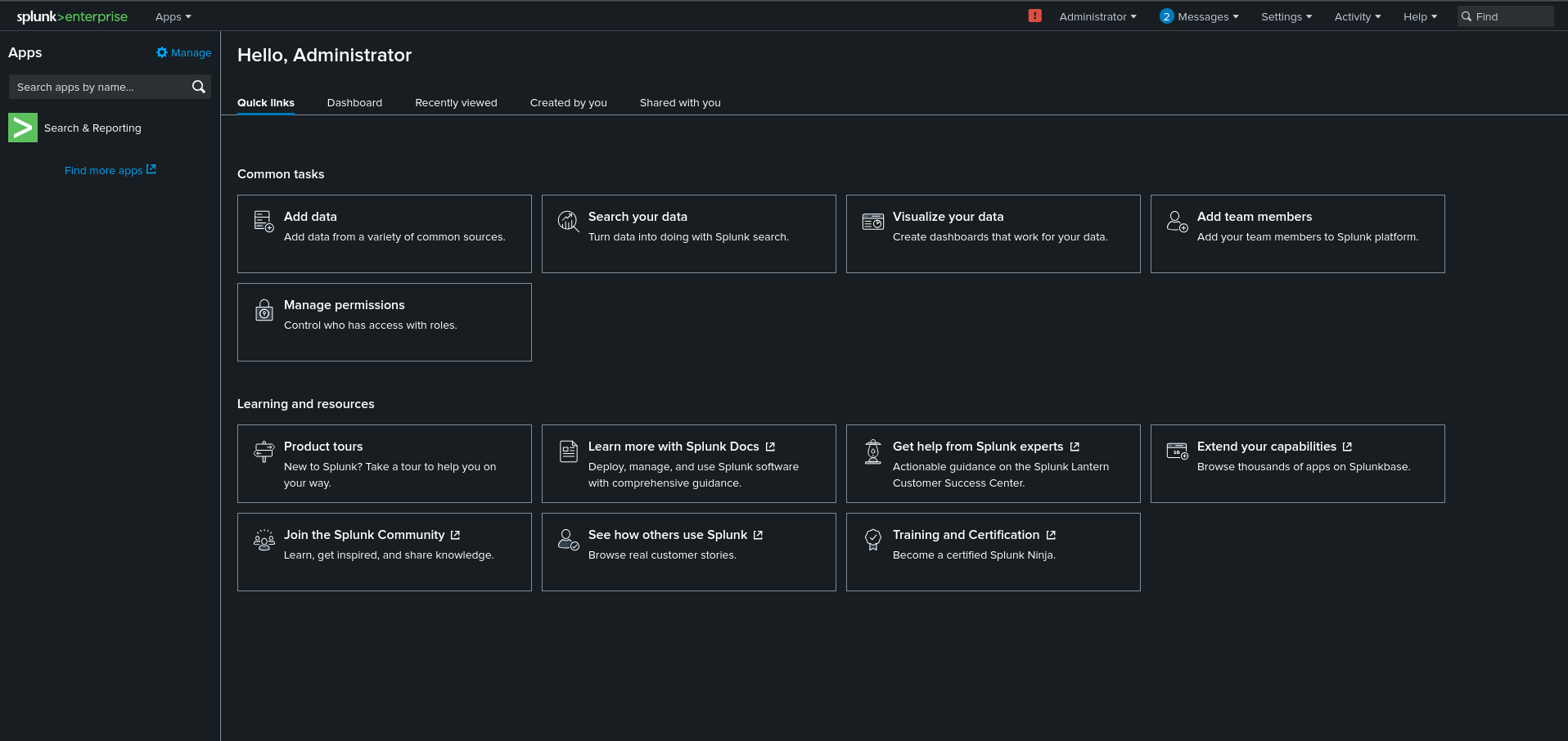The image size is (1568, 741).
Task: Switch to Created by you tab
Action: (568, 102)
